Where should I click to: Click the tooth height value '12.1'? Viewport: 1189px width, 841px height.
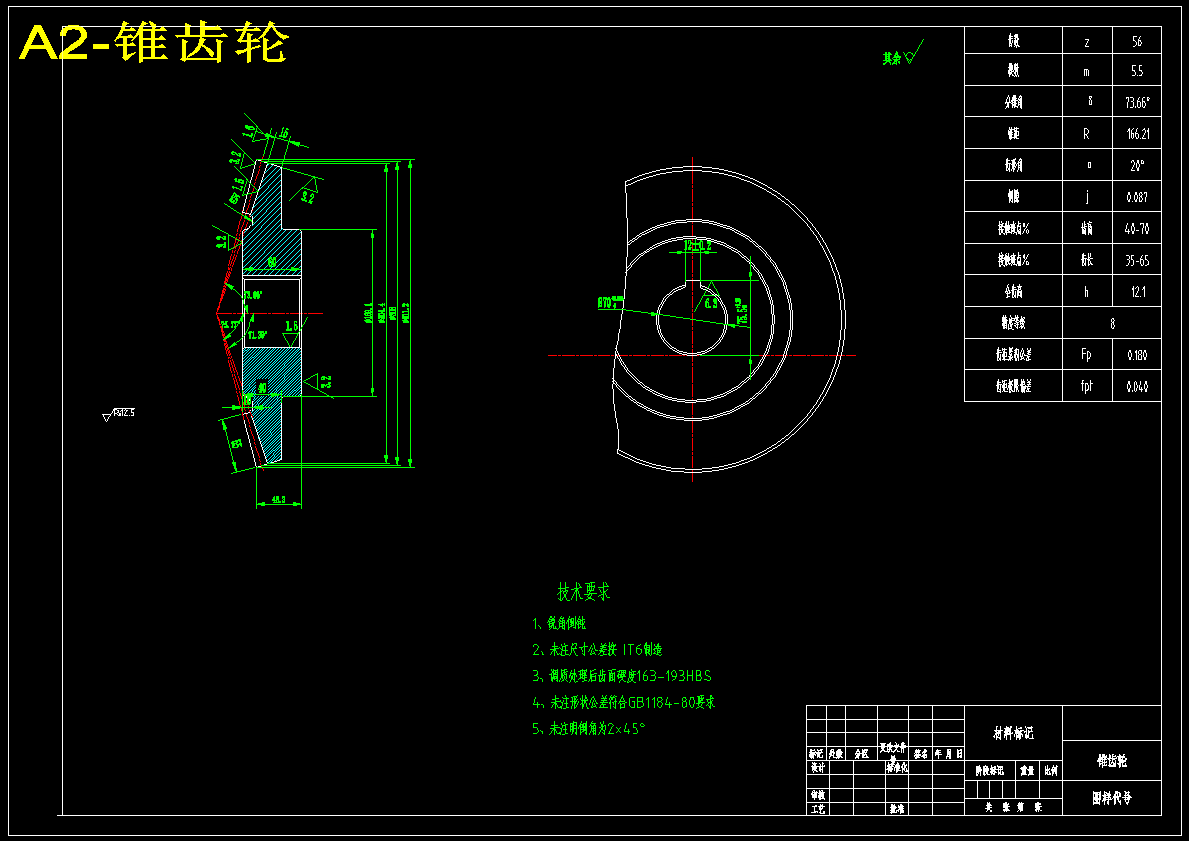coord(1137,292)
